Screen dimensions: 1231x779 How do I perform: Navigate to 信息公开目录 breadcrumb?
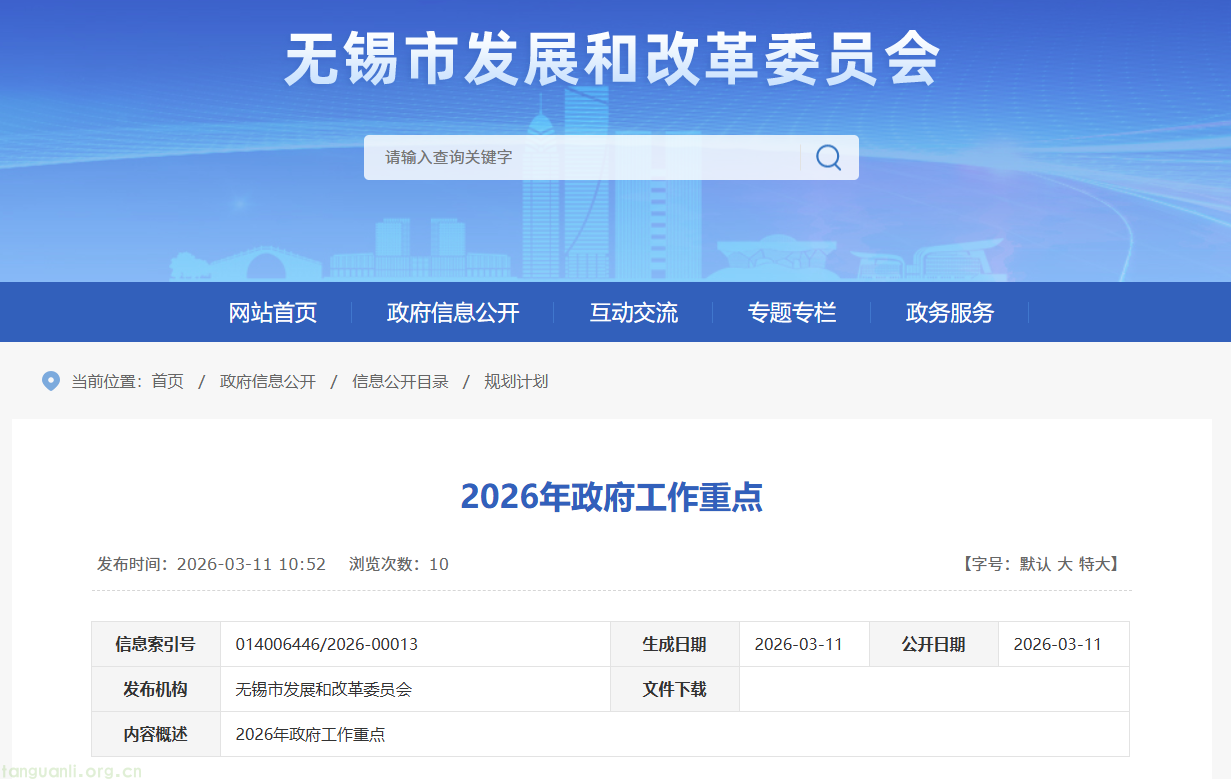[400, 381]
